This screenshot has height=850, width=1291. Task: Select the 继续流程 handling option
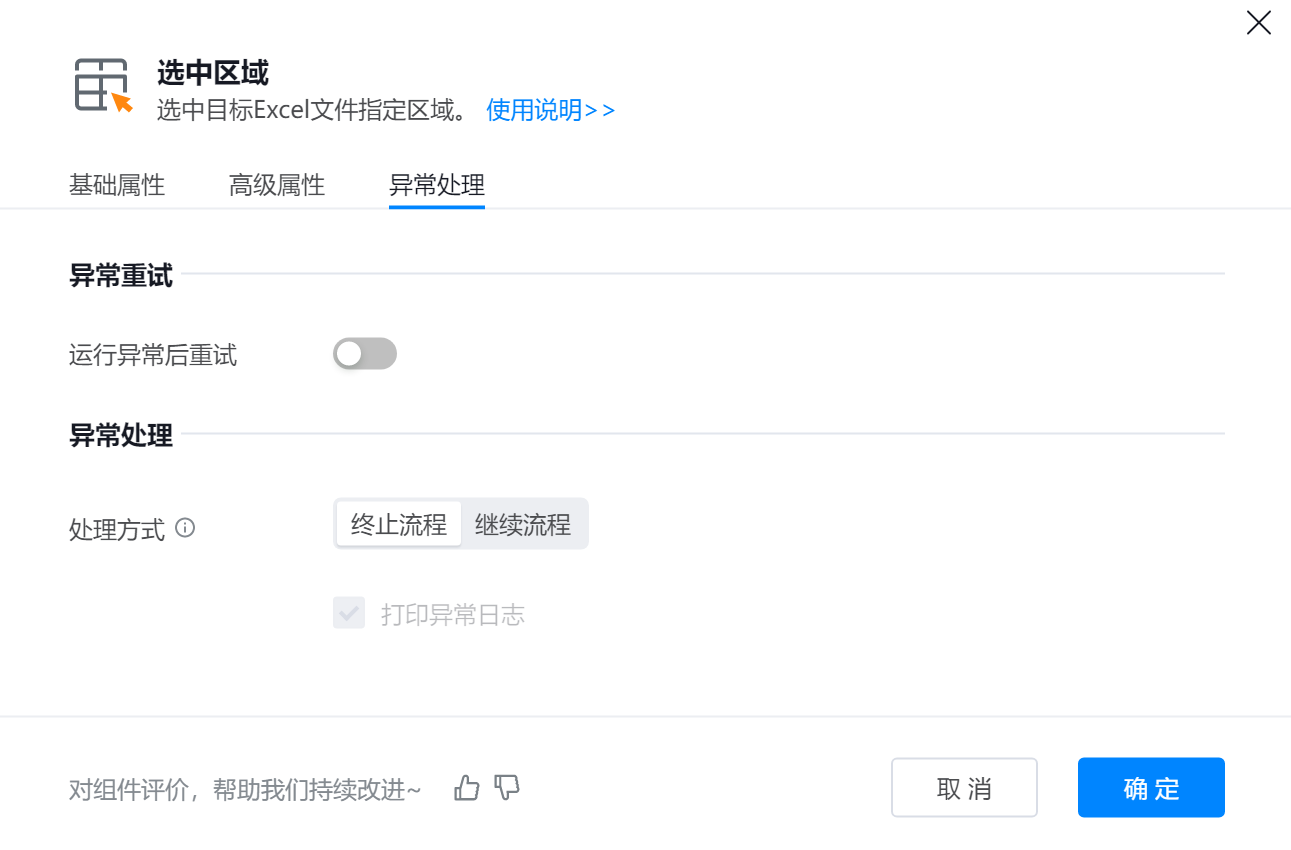pyautogui.click(x=523, y=524)
